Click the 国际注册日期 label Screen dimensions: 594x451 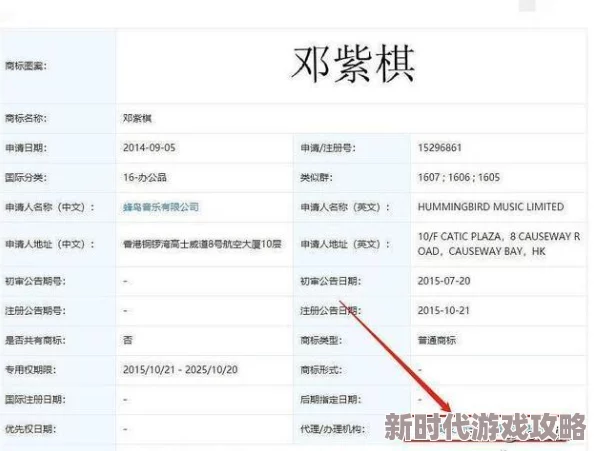pyautogui.click(x=35, y=400)
